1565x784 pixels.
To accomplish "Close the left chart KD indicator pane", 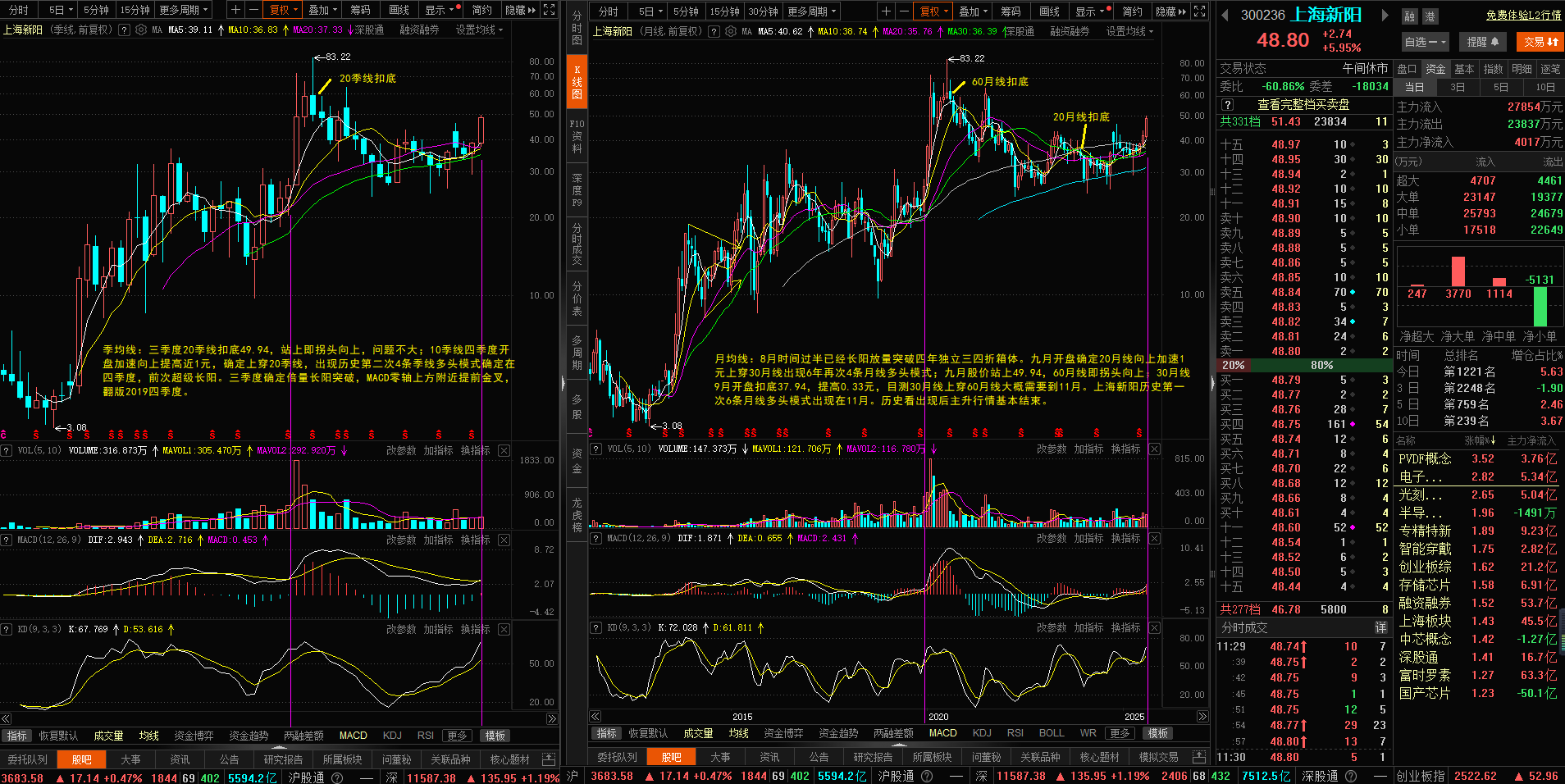I will pyautogui.click(x=504, y=629).
